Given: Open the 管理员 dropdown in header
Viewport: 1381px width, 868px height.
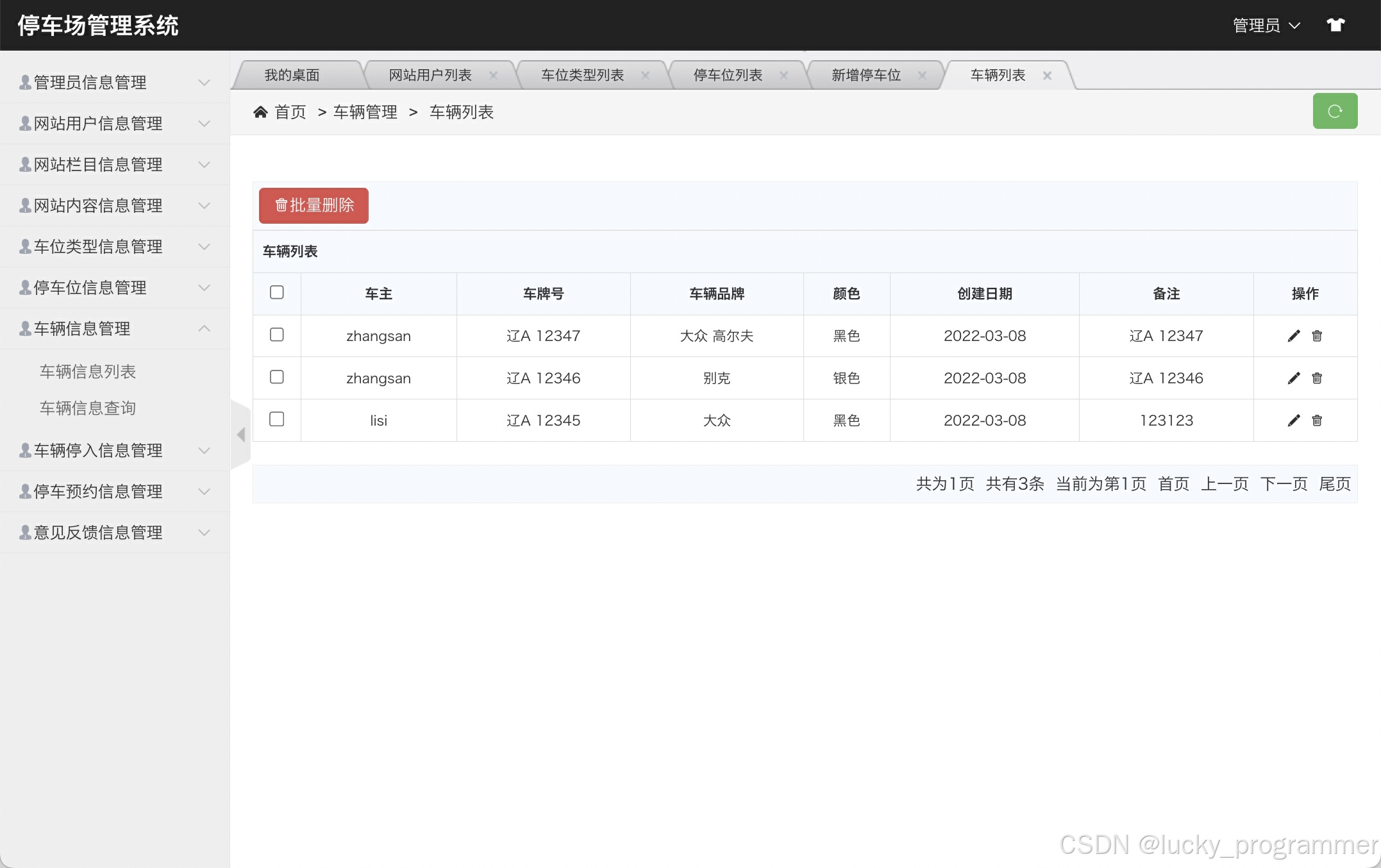Looking at the screenshot, I should (x=1266, y=26).
